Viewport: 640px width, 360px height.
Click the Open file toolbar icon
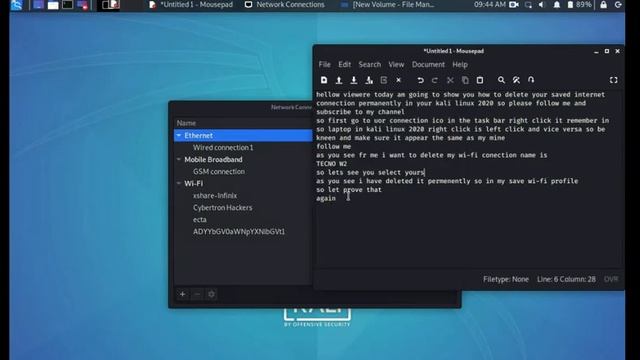click(339, 80)
